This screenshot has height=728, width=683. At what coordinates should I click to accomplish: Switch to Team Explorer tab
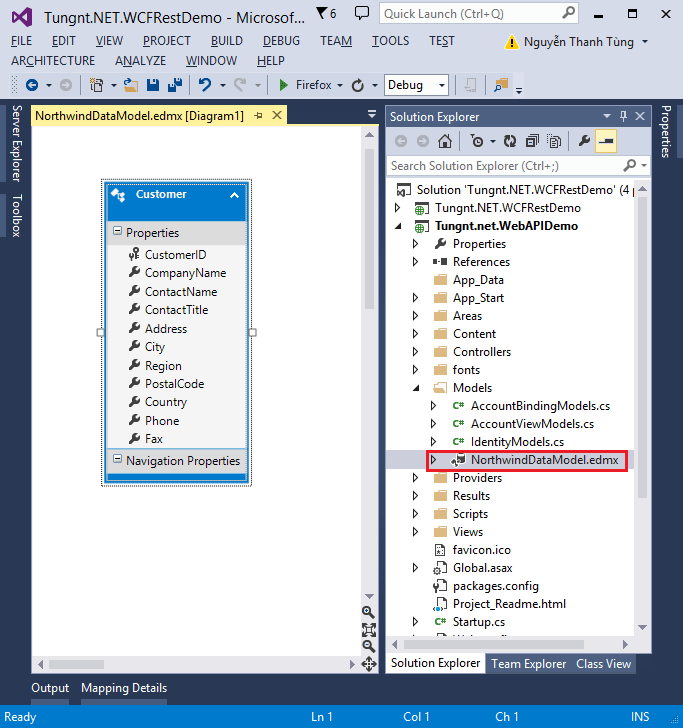tap(529, 664)
